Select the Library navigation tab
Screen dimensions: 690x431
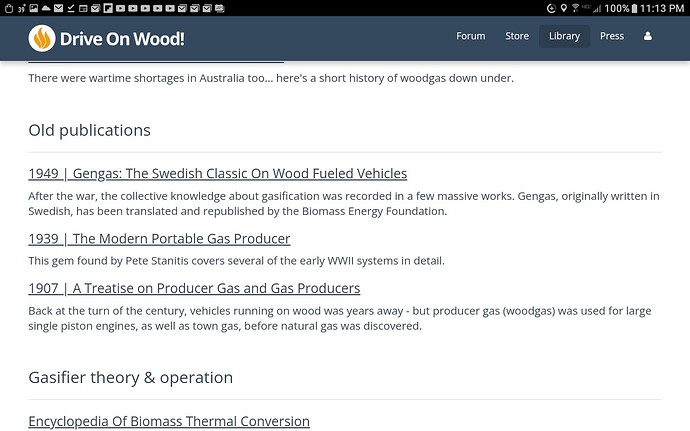tap(564, 36)
